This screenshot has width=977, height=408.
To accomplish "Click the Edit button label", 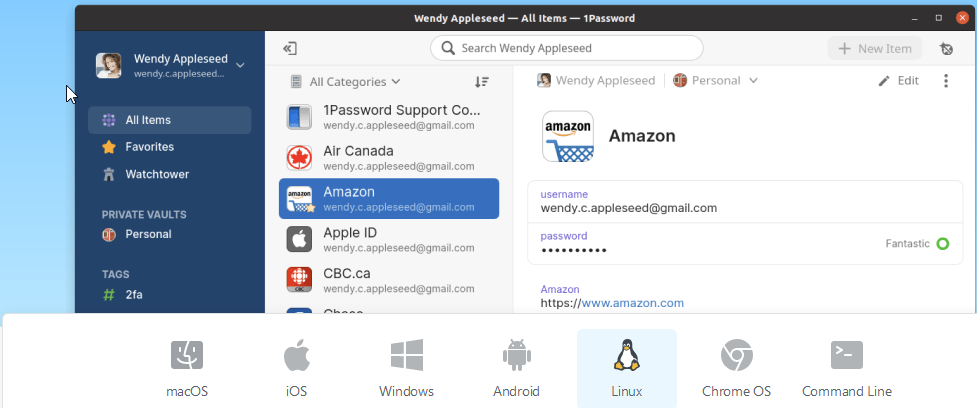I will click(x=908, y=81).
